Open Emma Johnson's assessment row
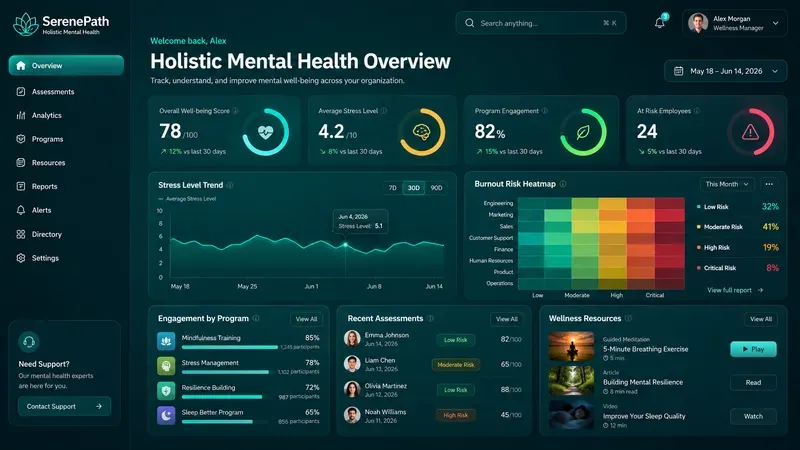The height and width of the screenshot is (450, 800). point(433,339)
